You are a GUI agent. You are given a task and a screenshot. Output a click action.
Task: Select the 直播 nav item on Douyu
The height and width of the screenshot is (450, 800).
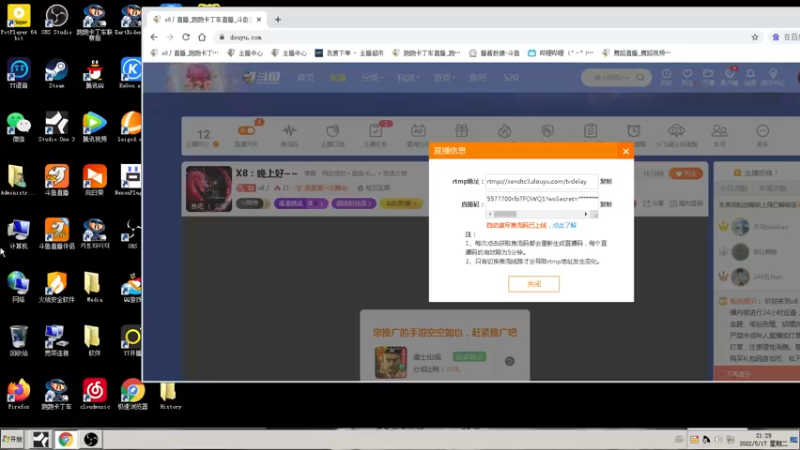point(338,78)
